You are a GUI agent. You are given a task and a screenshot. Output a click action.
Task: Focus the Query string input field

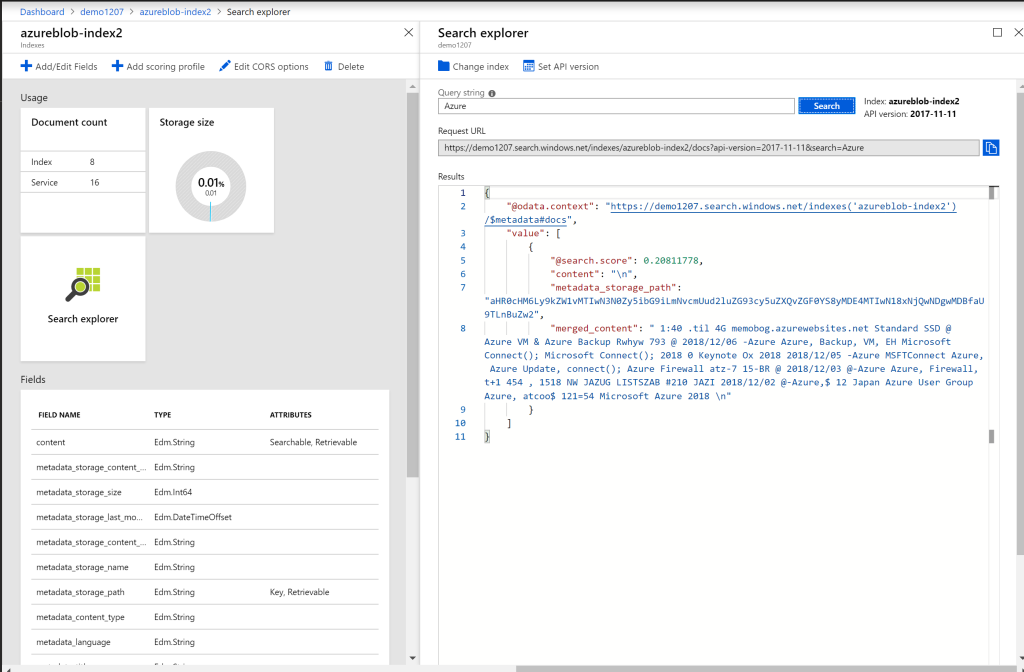click(616, 106)
